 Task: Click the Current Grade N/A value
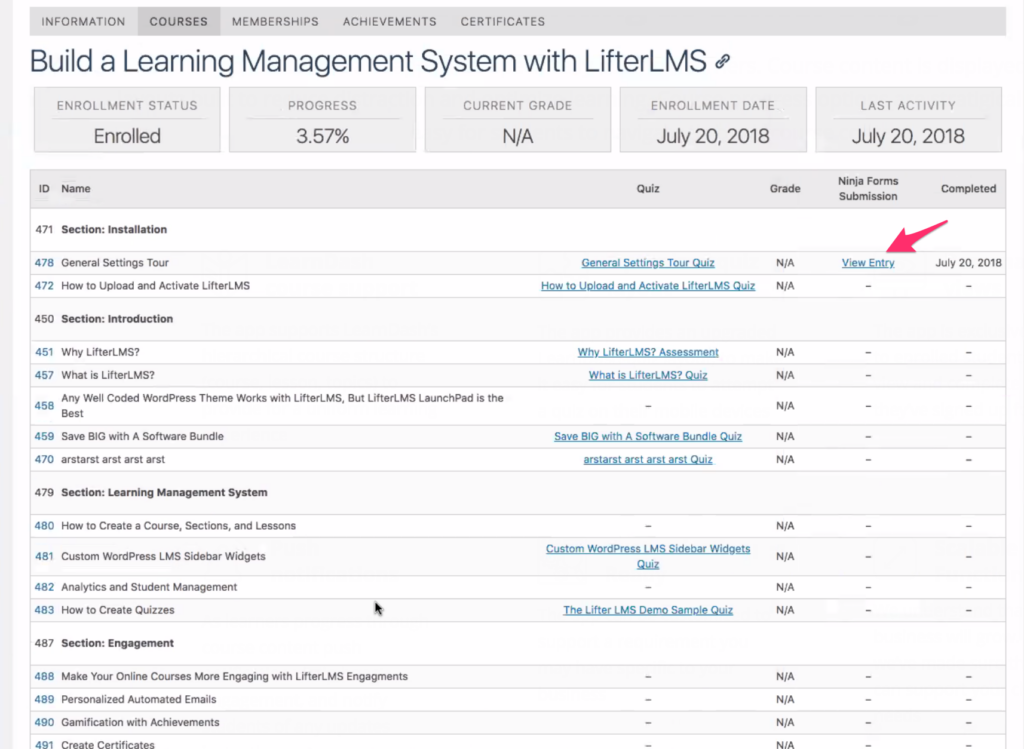518,136
